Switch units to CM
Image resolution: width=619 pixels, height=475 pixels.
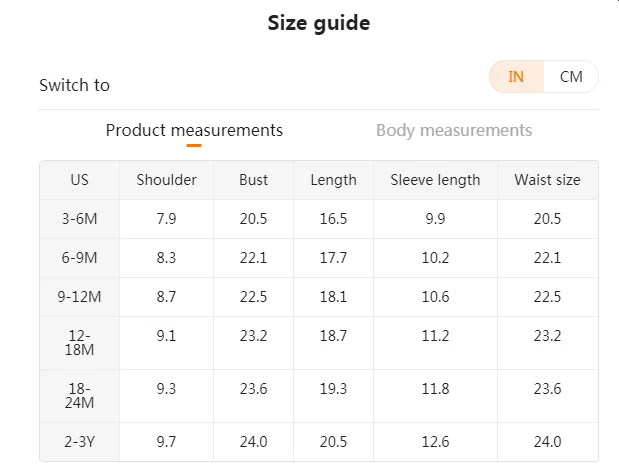tap(571, 77)
